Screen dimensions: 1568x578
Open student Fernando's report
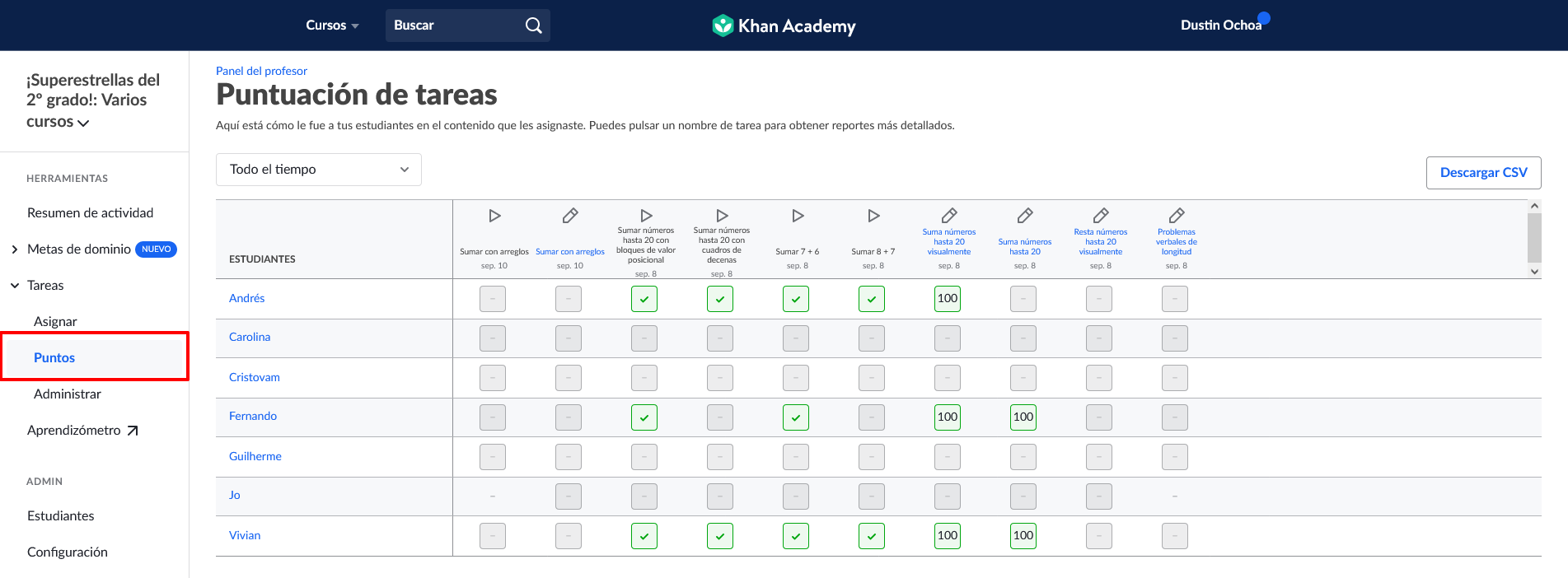tap(253, 416)
